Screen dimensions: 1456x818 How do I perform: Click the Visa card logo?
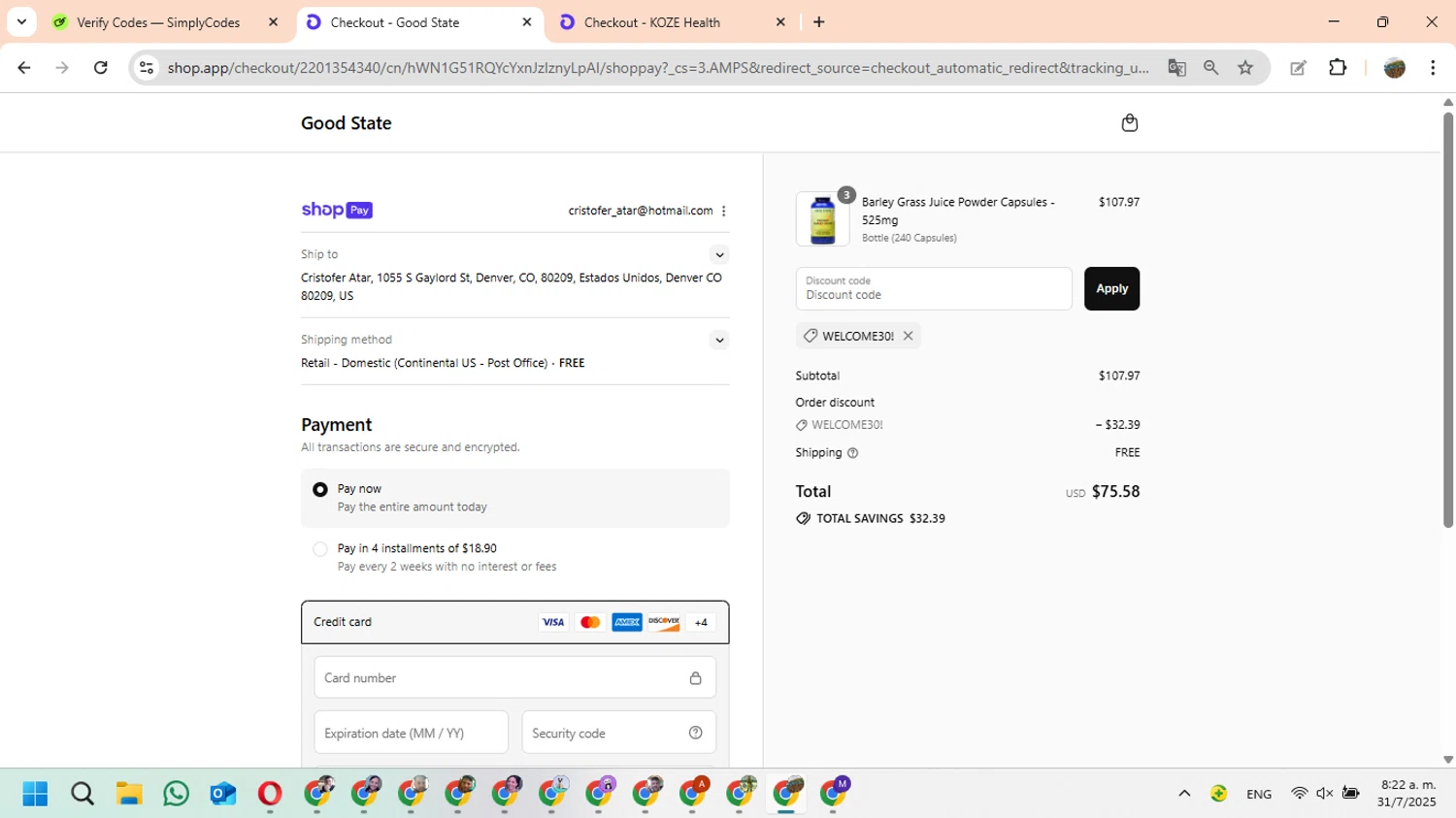click(x=553, y=622)
